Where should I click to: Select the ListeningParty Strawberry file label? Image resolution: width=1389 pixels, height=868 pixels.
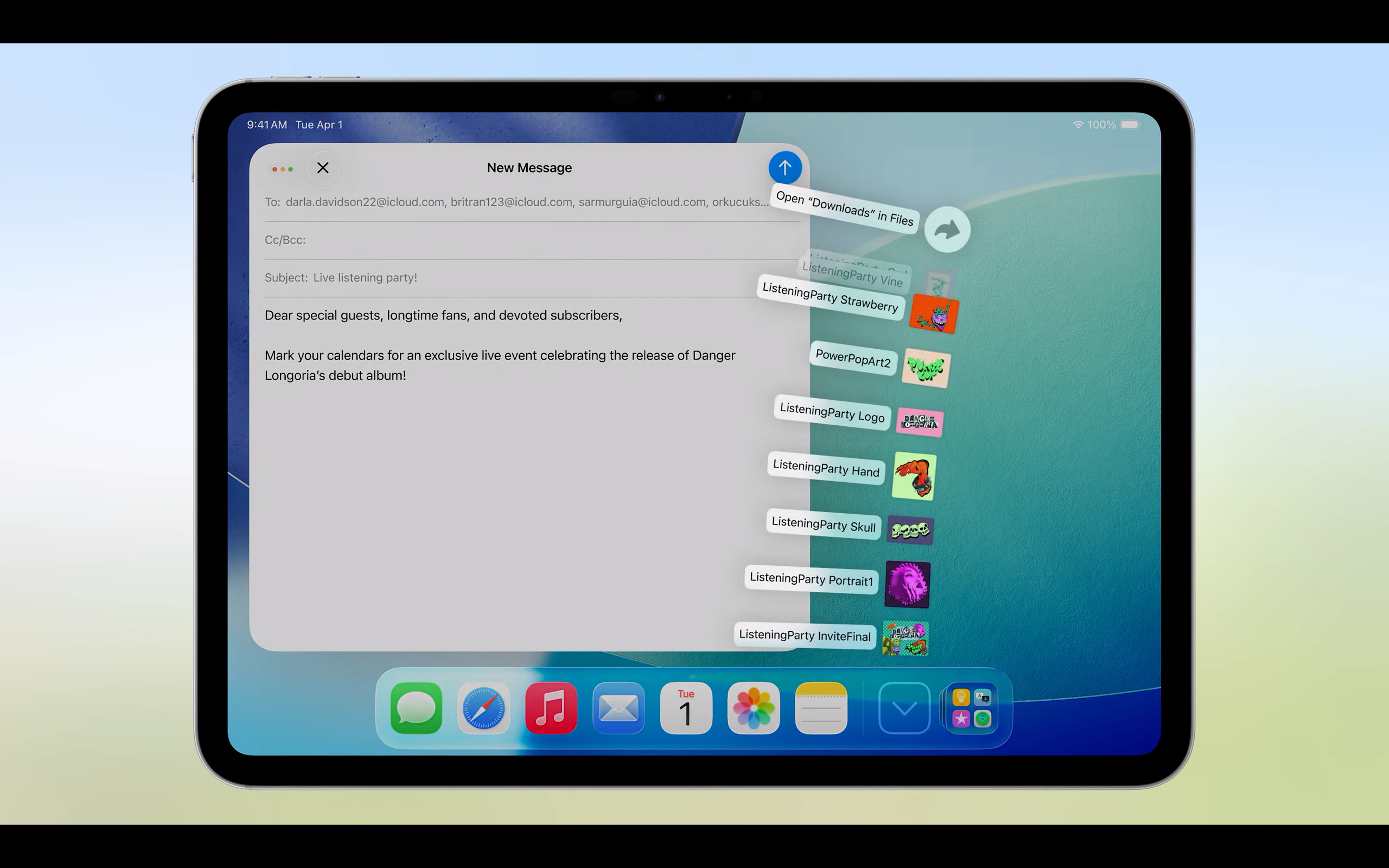coord(830,297)
